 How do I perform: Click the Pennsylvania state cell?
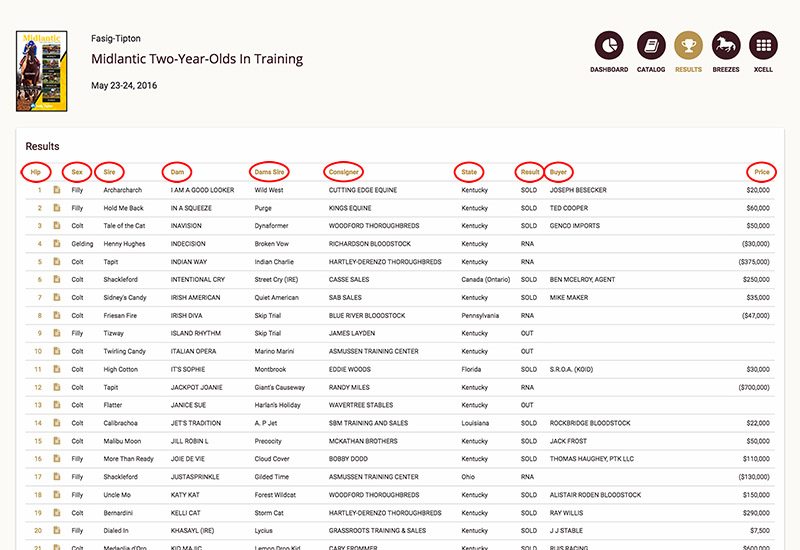pos(480,315)
